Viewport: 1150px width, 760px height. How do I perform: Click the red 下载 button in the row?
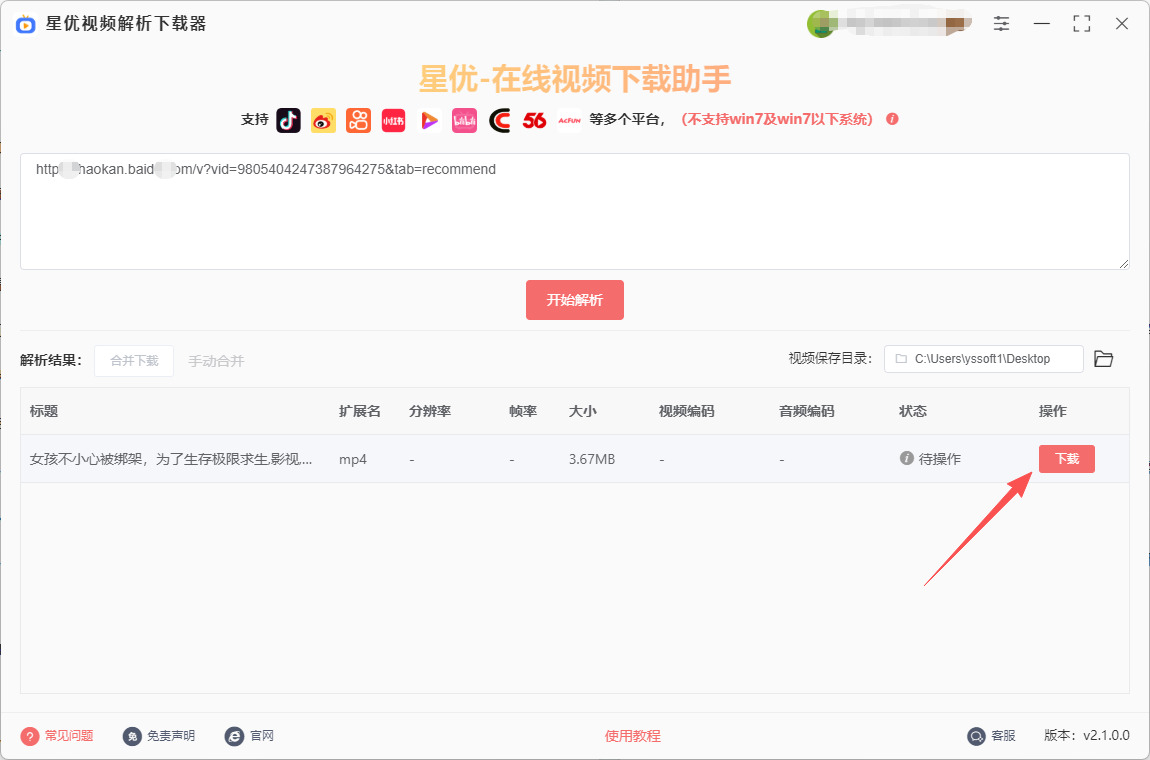[x=1066, y=459]
